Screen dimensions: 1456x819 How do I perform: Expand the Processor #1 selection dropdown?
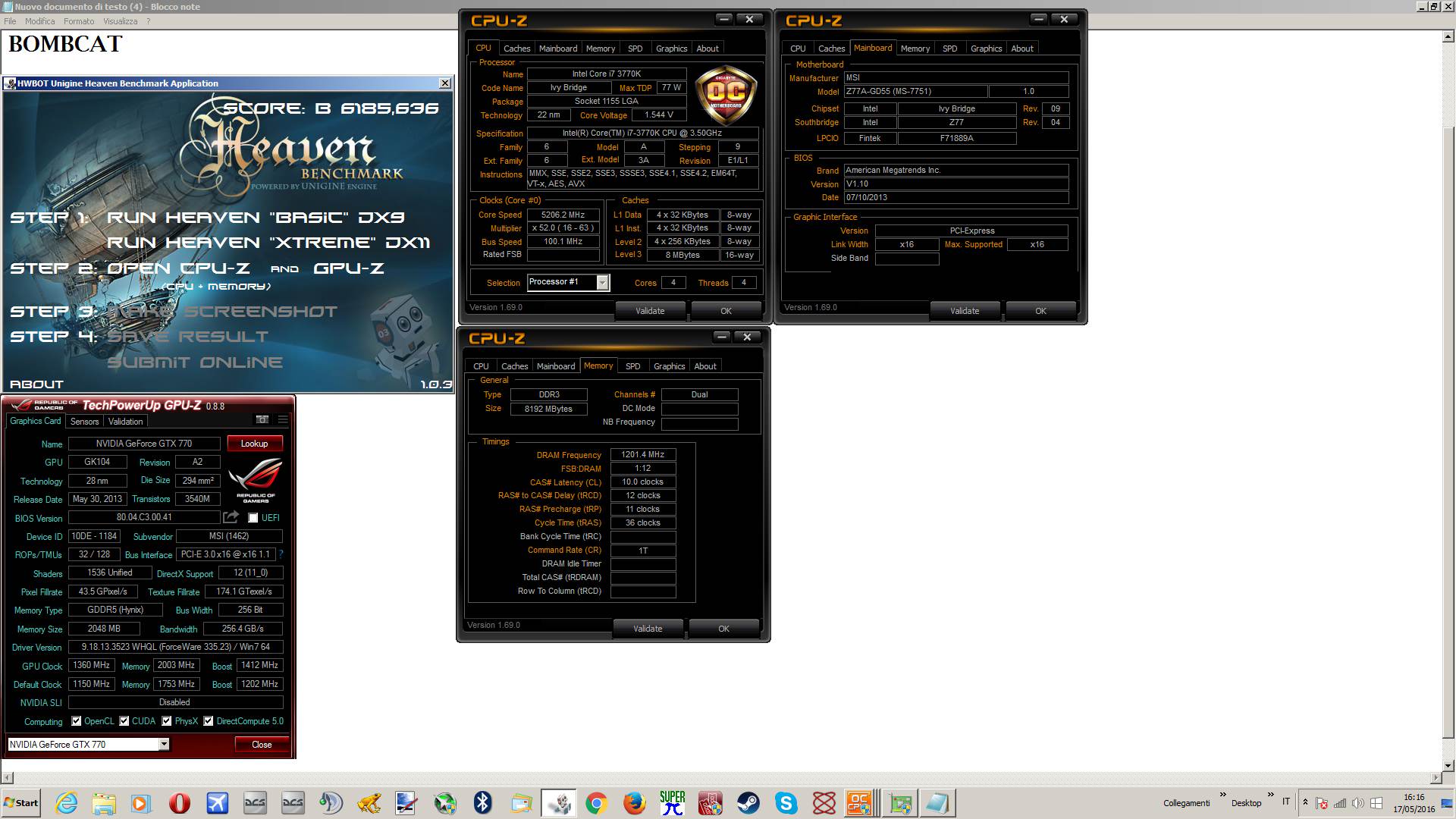[603, 282]
